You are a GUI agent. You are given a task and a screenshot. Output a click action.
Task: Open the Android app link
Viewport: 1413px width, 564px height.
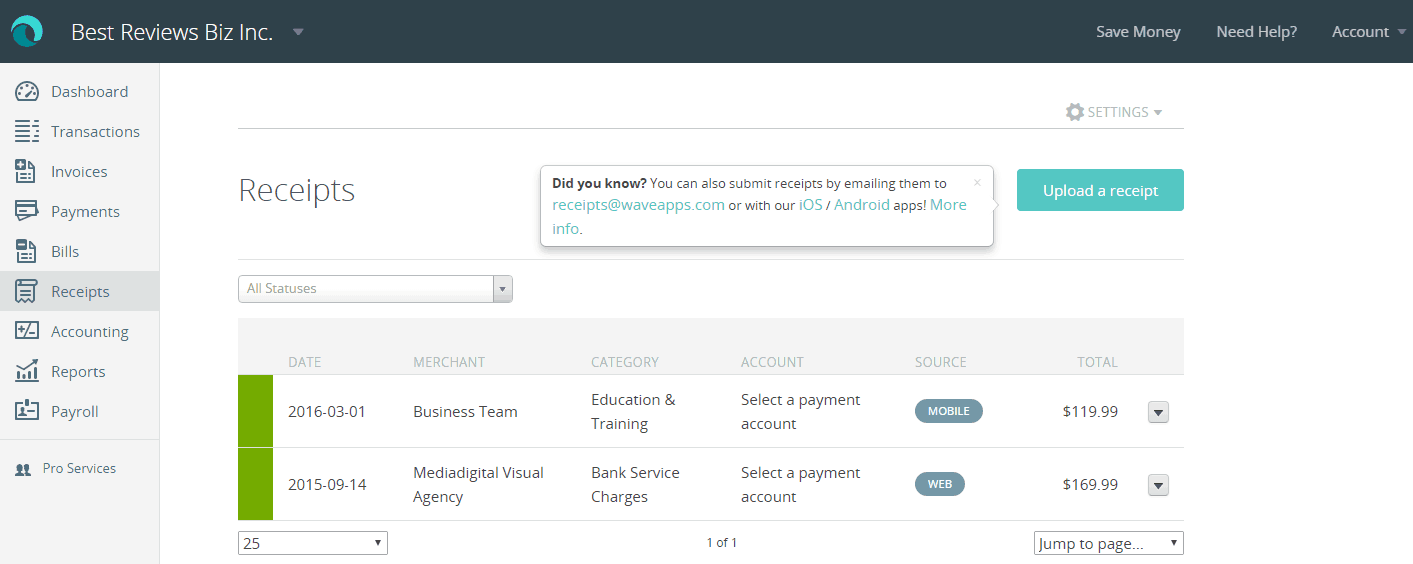862,205
